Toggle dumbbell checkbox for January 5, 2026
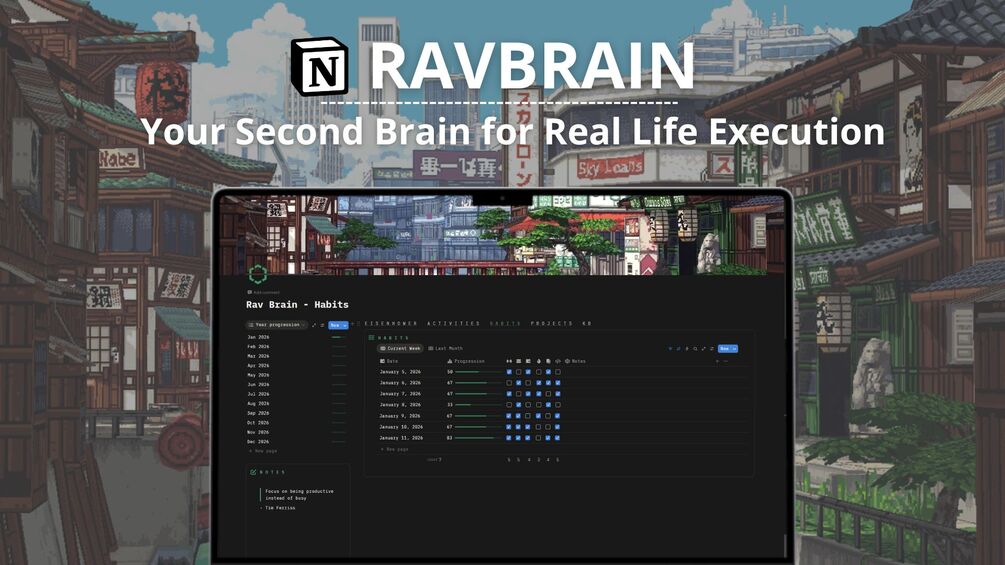The width and height of the screenshot is (1005, 565). [x=509, y=372]
